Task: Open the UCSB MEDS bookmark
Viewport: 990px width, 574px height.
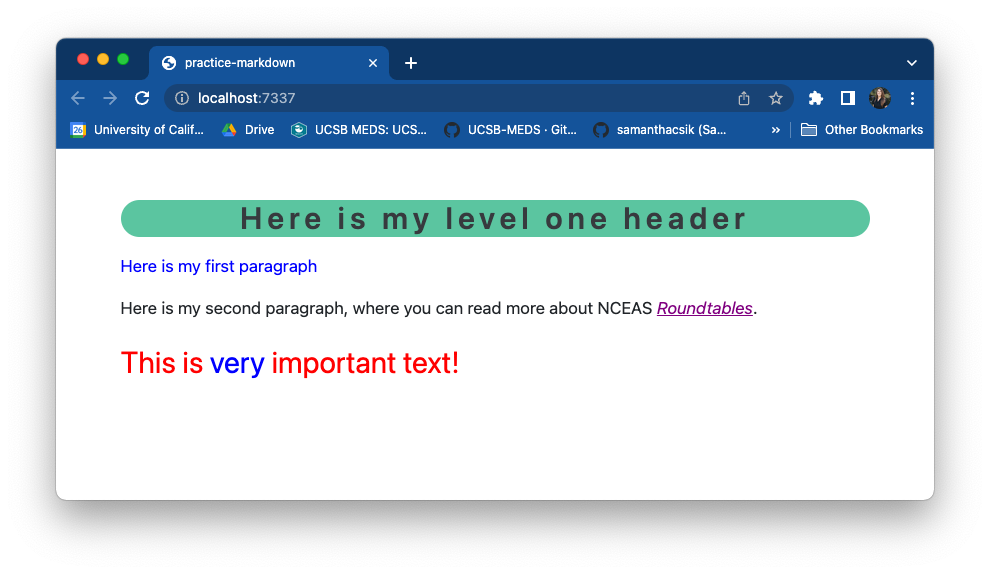Action: [x=359, y=130]
